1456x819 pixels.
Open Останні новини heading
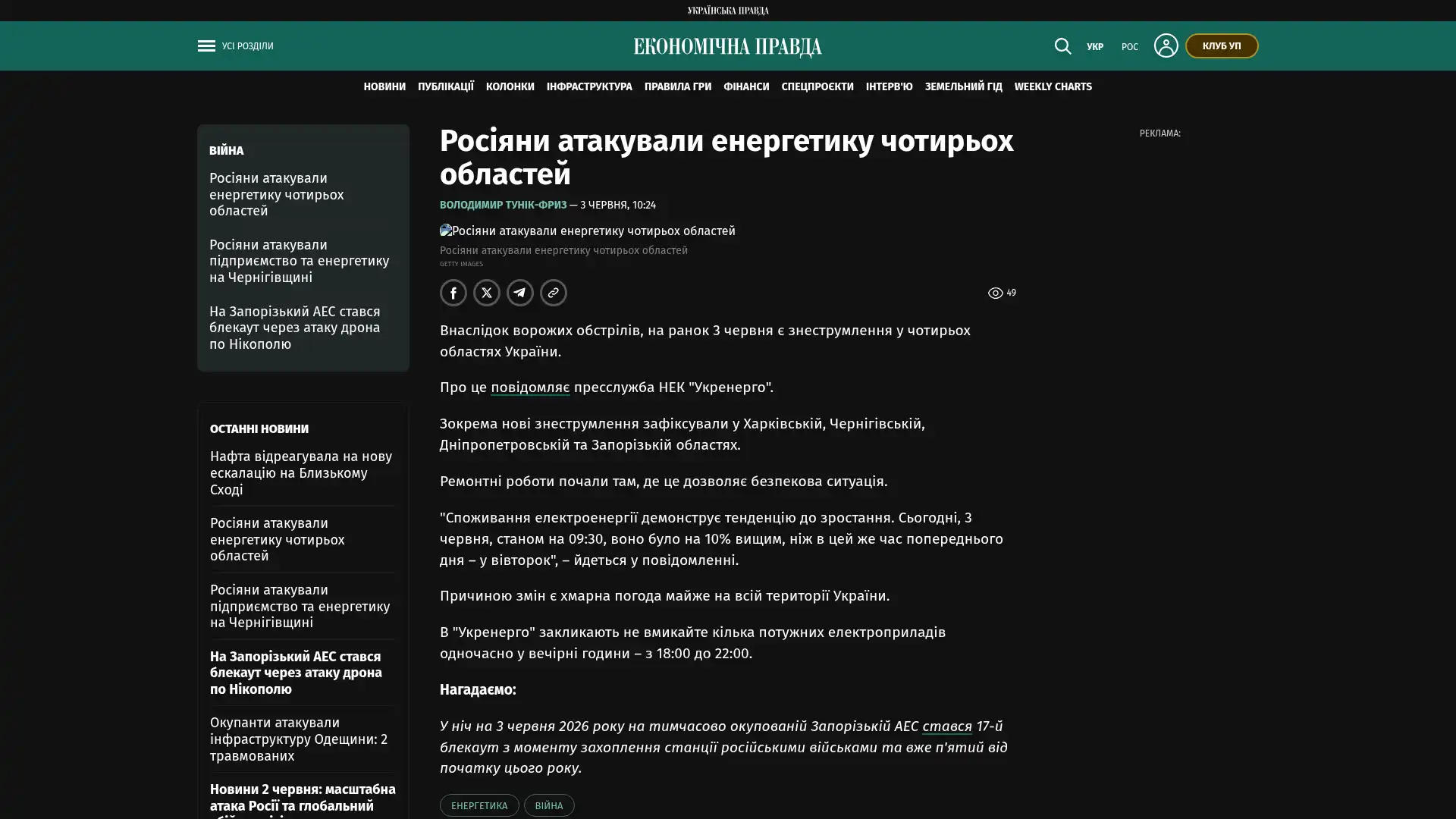(259, 429)
